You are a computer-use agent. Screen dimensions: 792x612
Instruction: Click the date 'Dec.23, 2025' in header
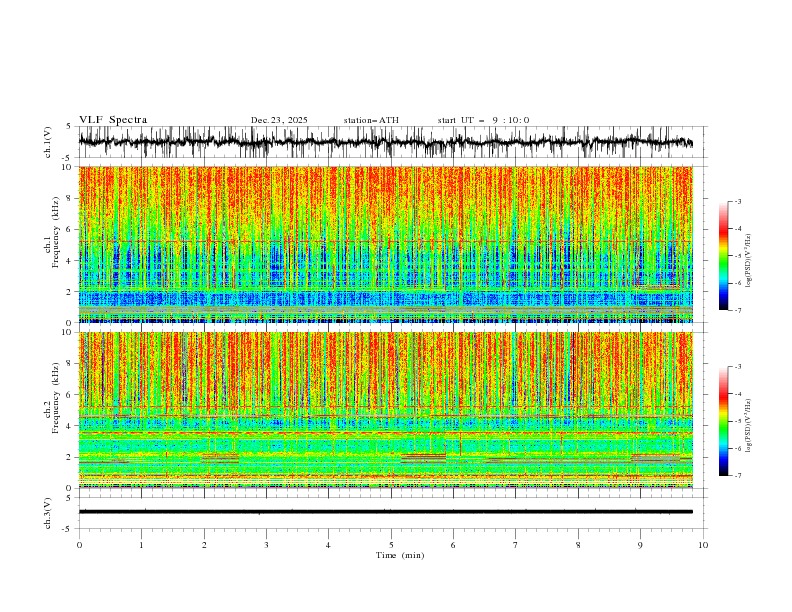point(279,120)
